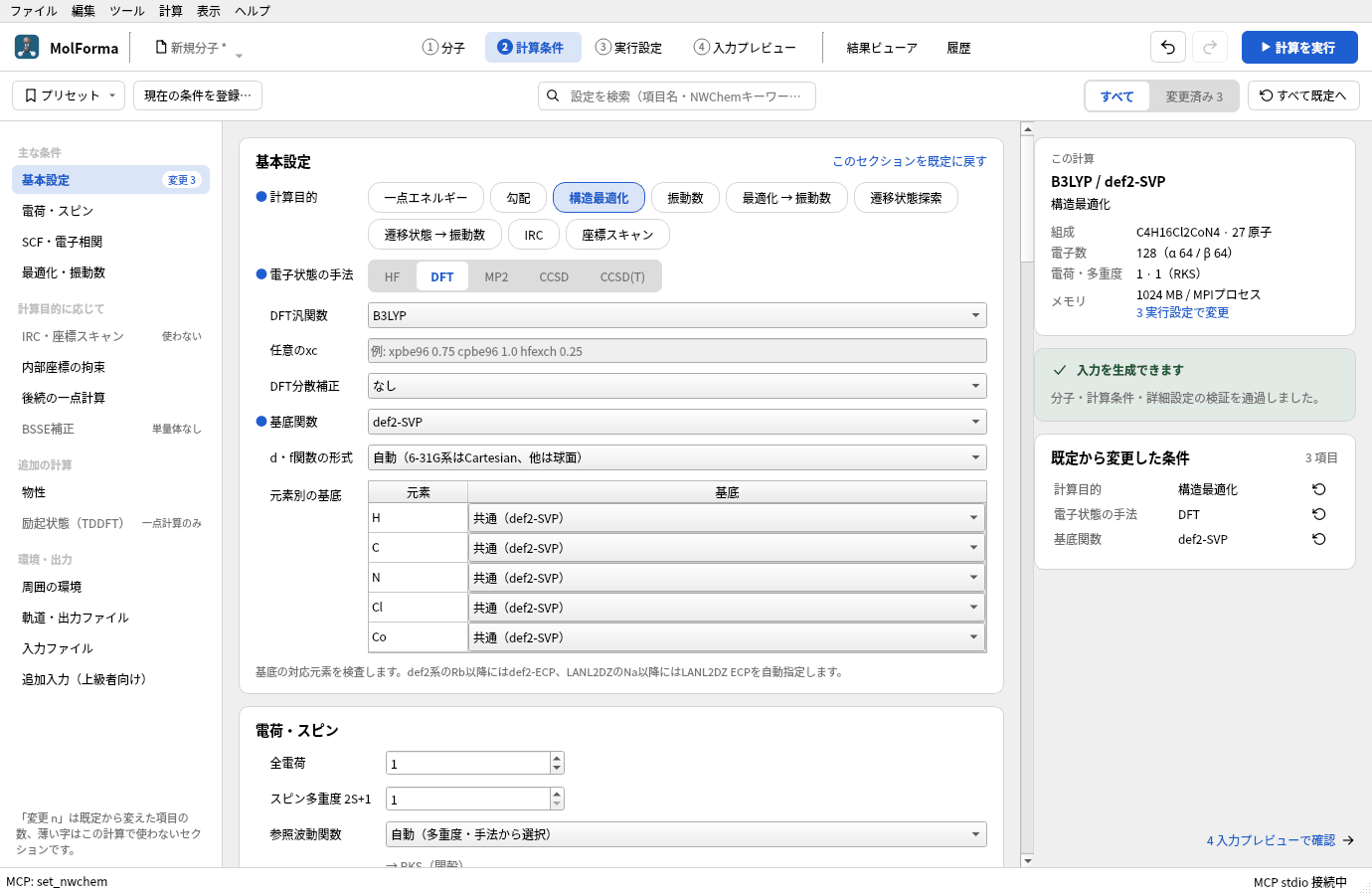Select the 勾配 calculation purpose
The height and width of the screenshot is (895, 1372).
point(518,198)
